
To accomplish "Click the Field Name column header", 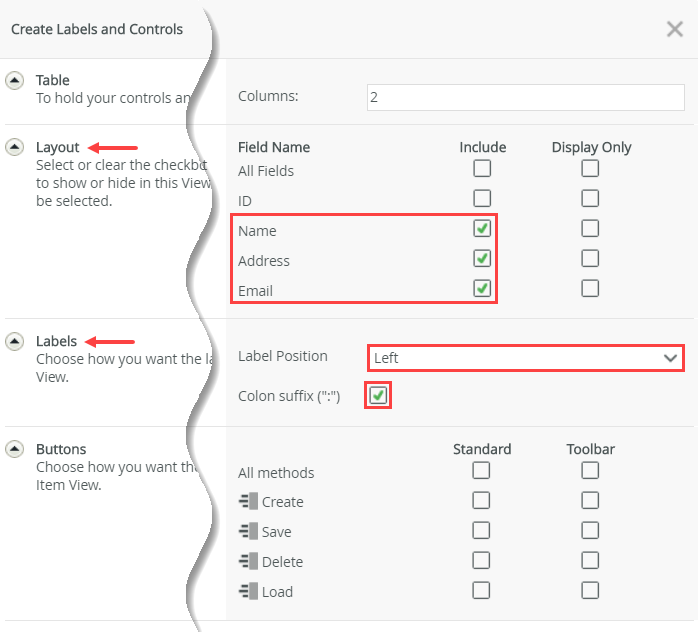I will [274, 147].
